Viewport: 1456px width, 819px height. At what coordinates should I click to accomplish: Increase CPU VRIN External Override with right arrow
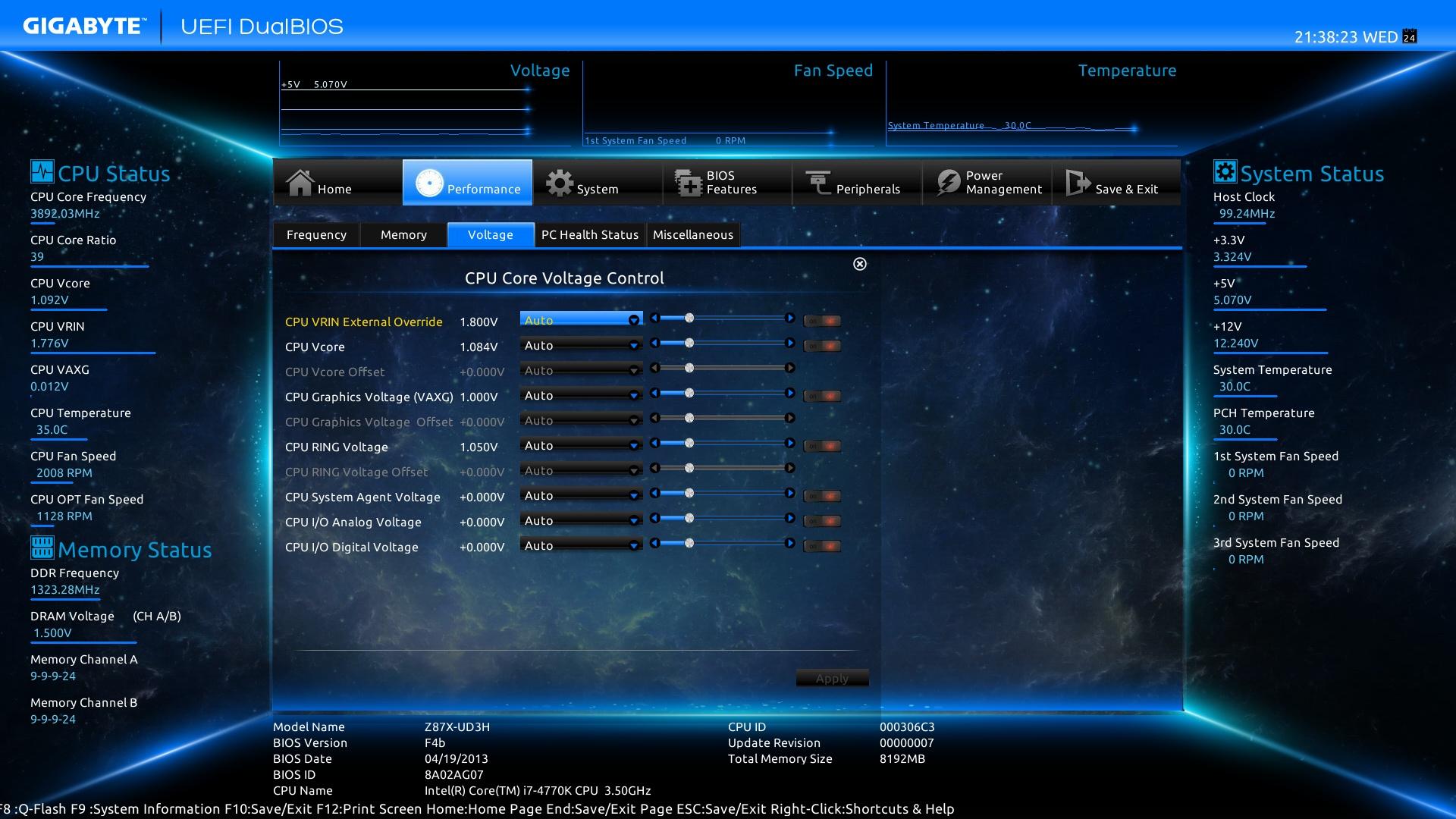pos(789,318)
